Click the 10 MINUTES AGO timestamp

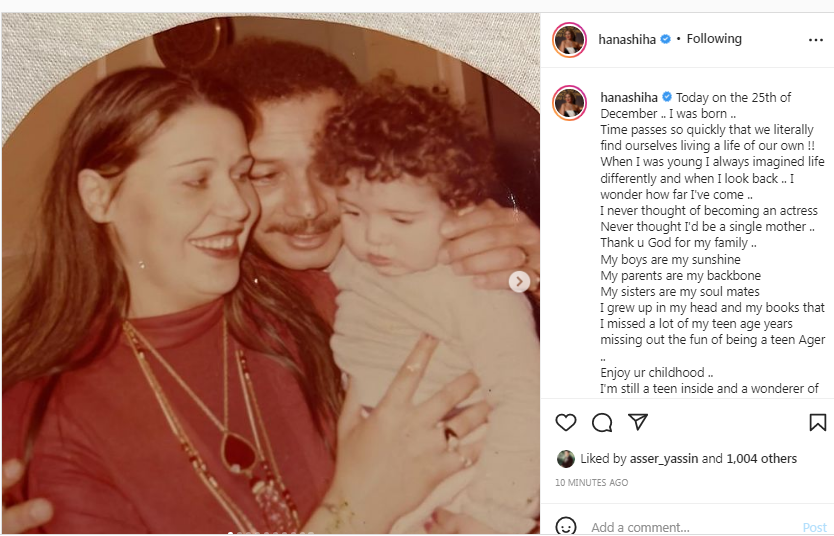591,482
